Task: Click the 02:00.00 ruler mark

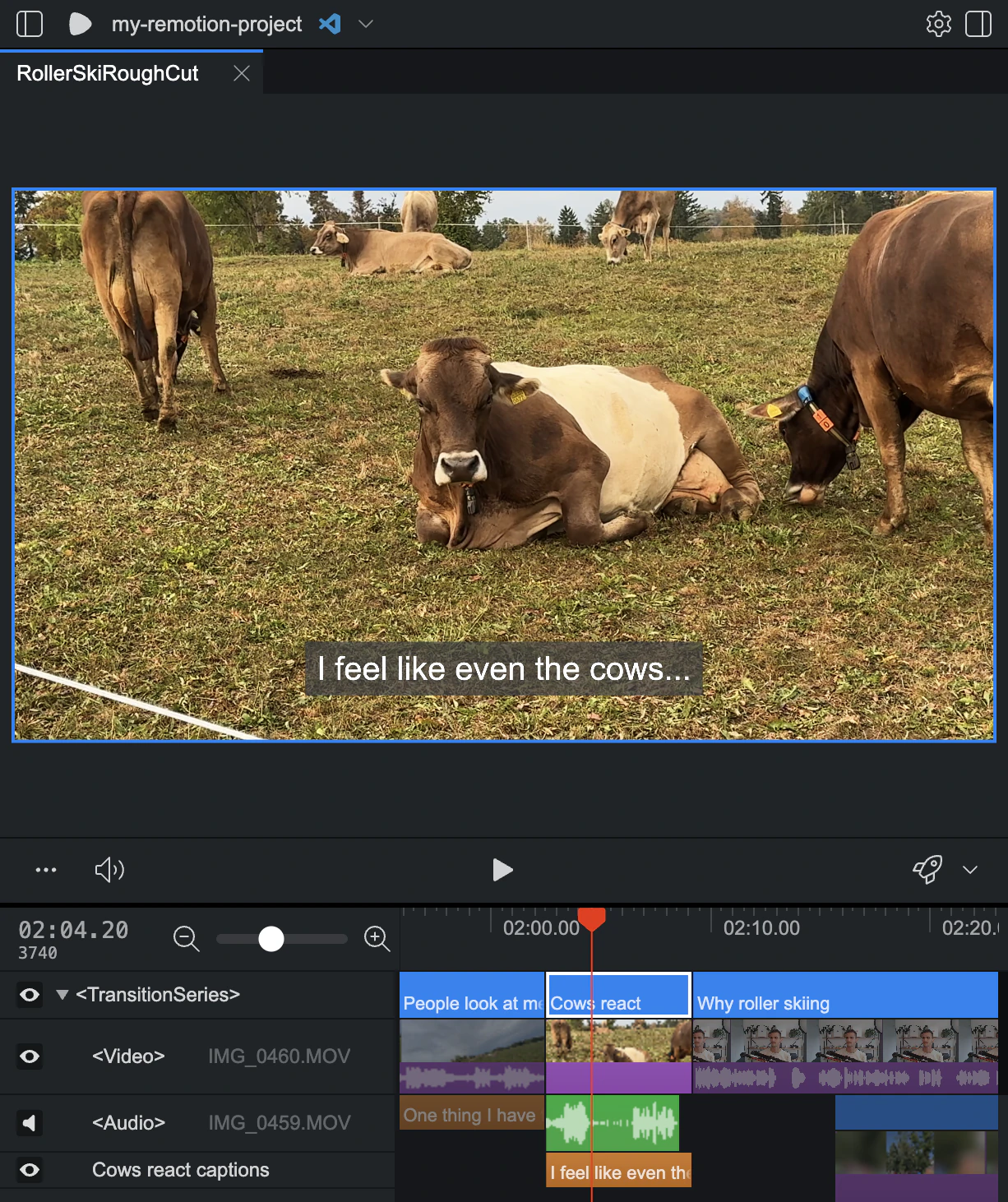Action: 541,928
